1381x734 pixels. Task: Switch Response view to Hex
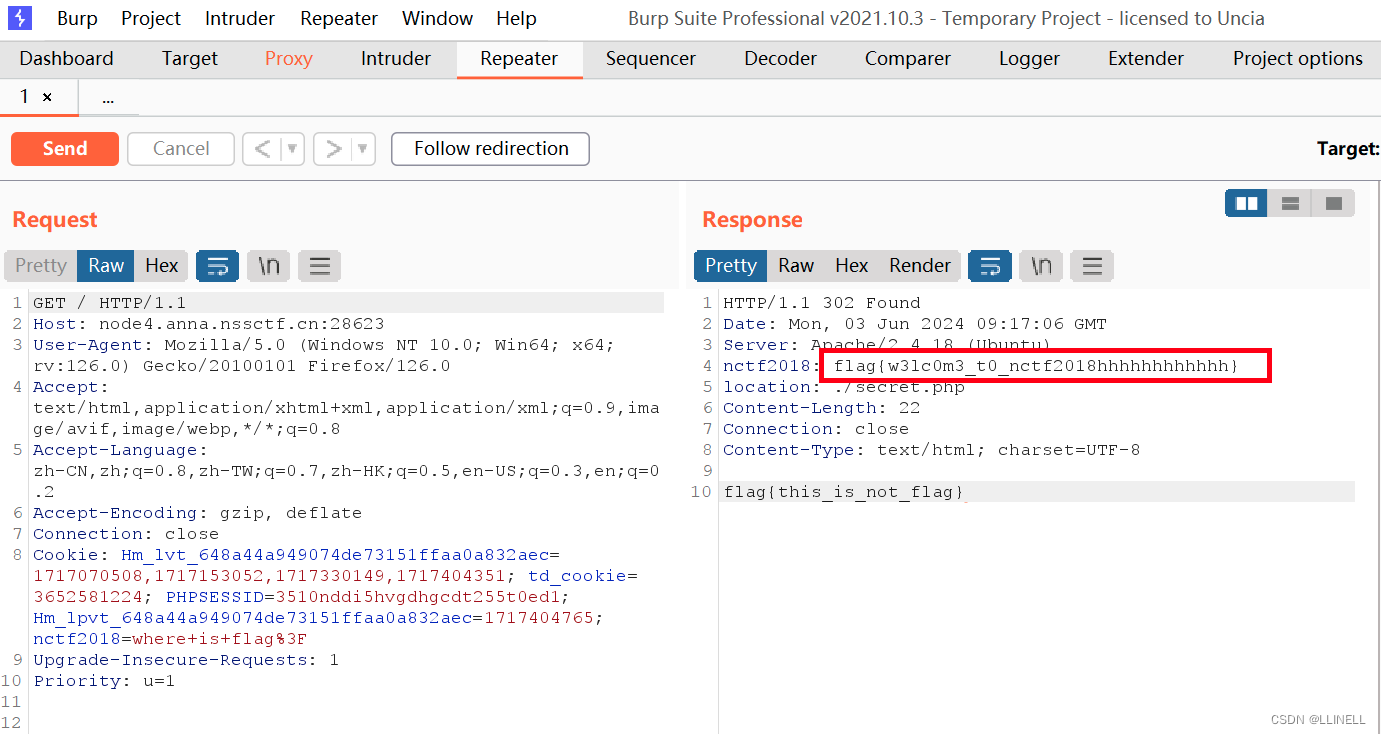click(851, 265)
